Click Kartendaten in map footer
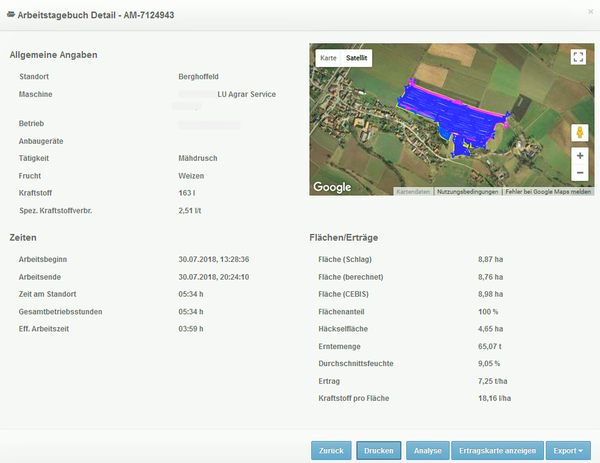Image resolution: width=600 pixels, height=463 pixels. 413,190
